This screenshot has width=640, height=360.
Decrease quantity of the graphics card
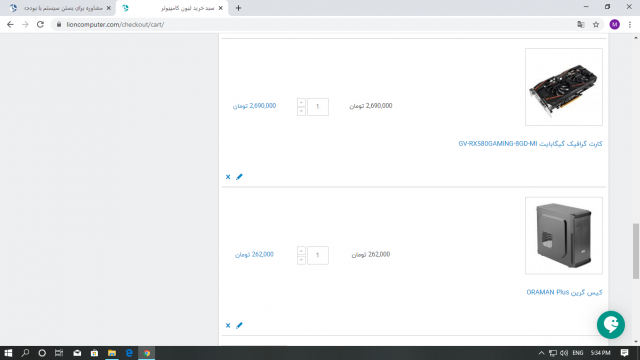pyautogui.click(x=301, y=111)
